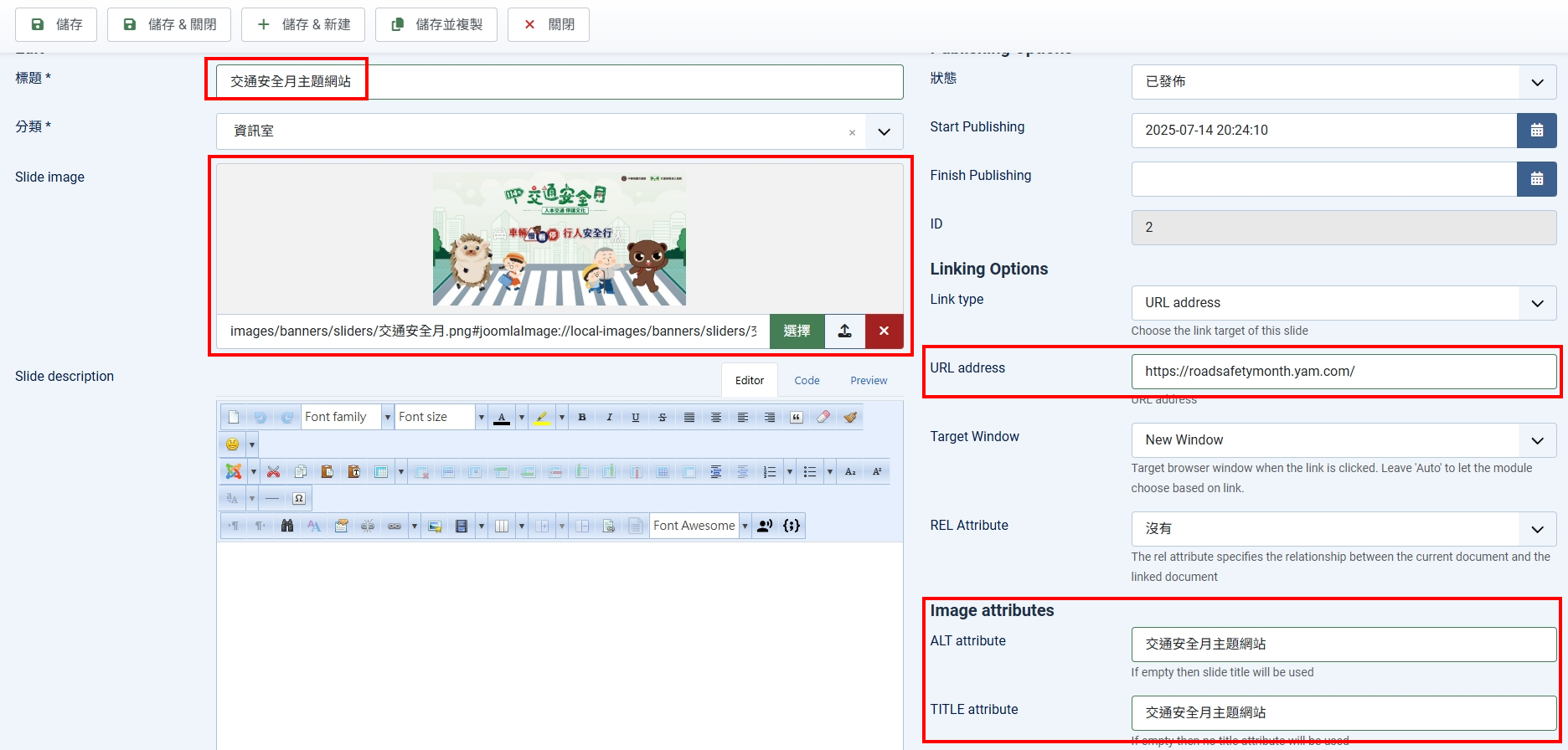The height and width of the screenshot is (750, 1568).
Task: Open the Link type dropdown
Action: (x=1537, y=303)
